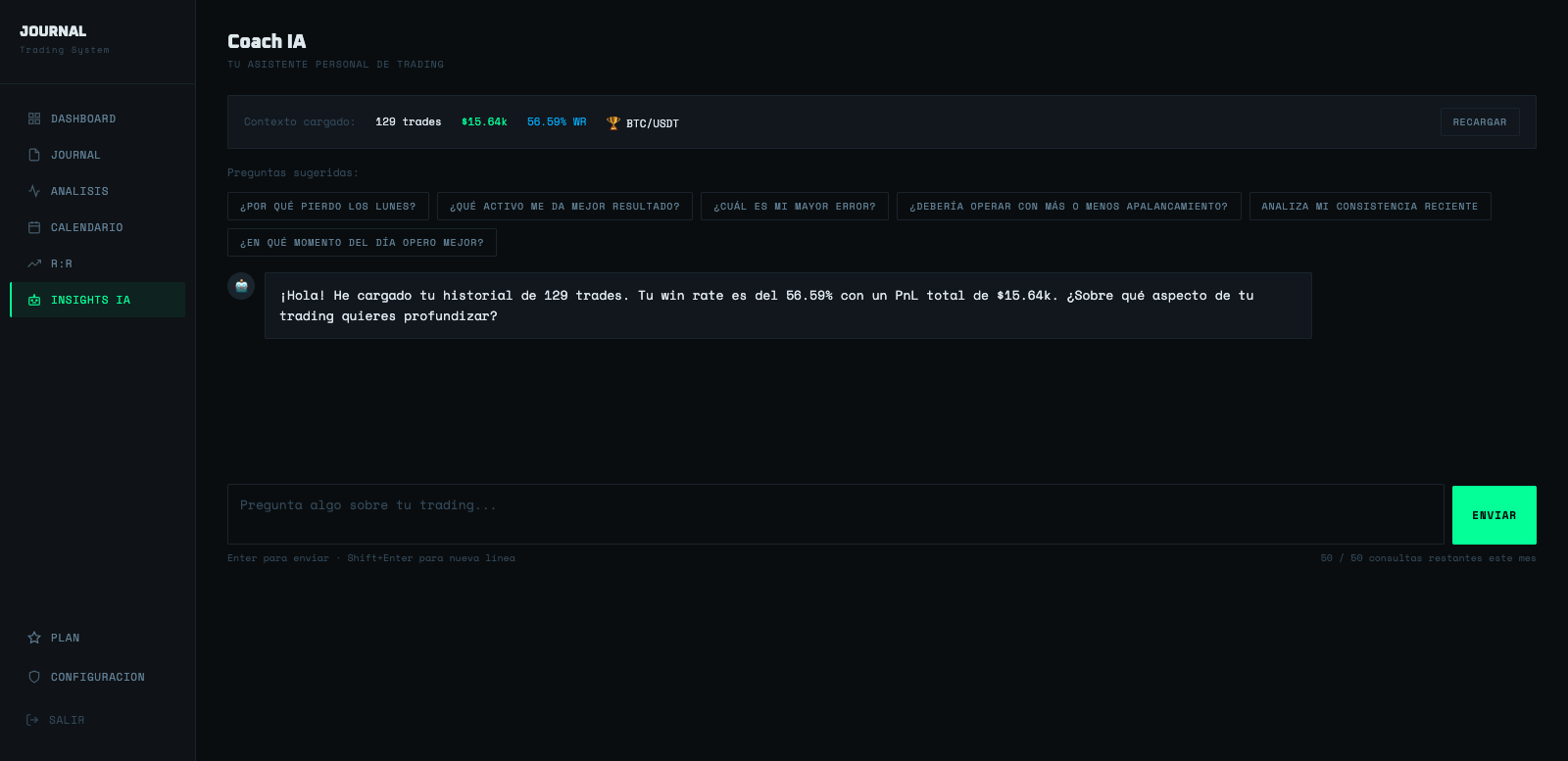
Task: Ask "¿En qué momento del día opero mejor?"
Action: [x=362, y=243]
